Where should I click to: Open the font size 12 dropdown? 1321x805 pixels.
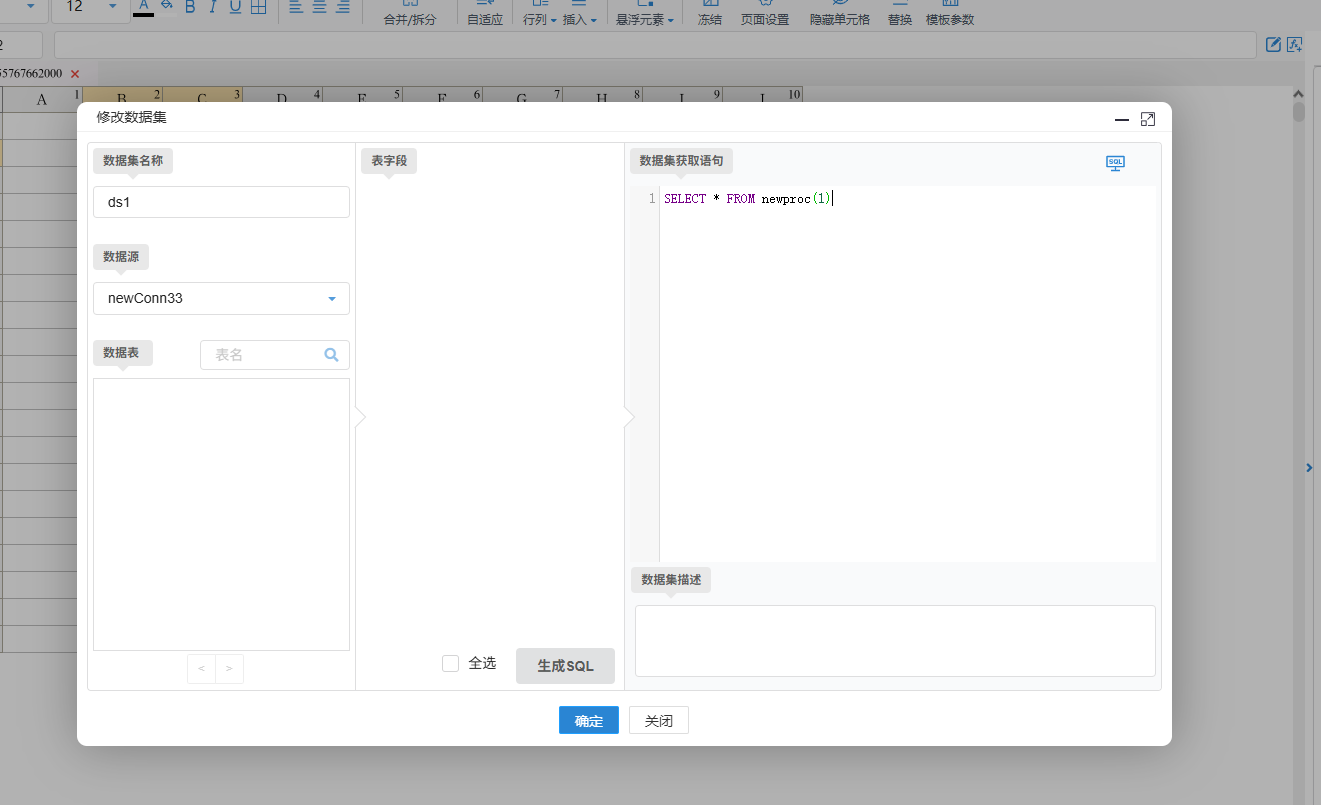click(x=112, y=7)
